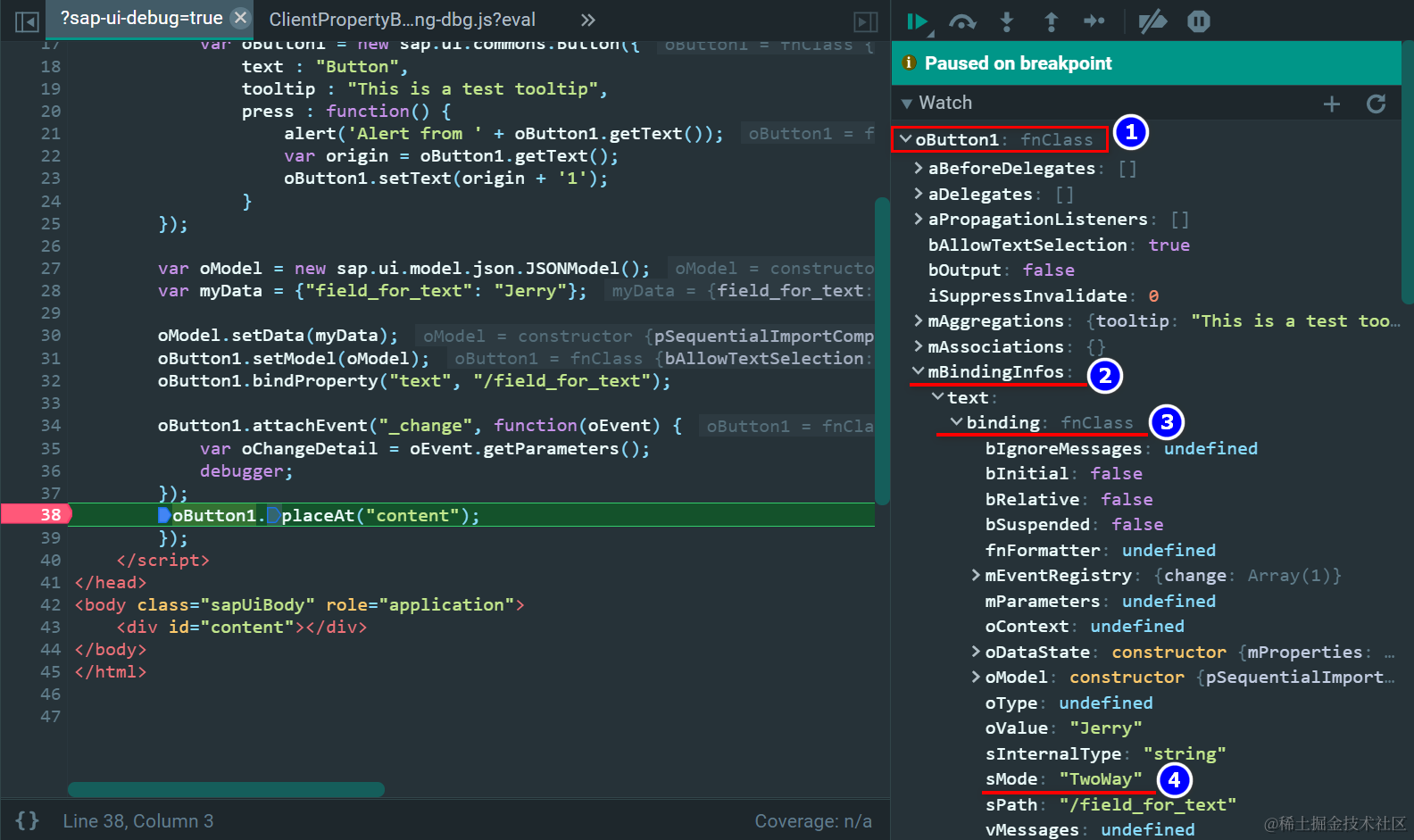Click the bindProperty call on line 32
The width and height of the screenshot is (1414, 840).
pyautogui.click(x=414, y=381)
